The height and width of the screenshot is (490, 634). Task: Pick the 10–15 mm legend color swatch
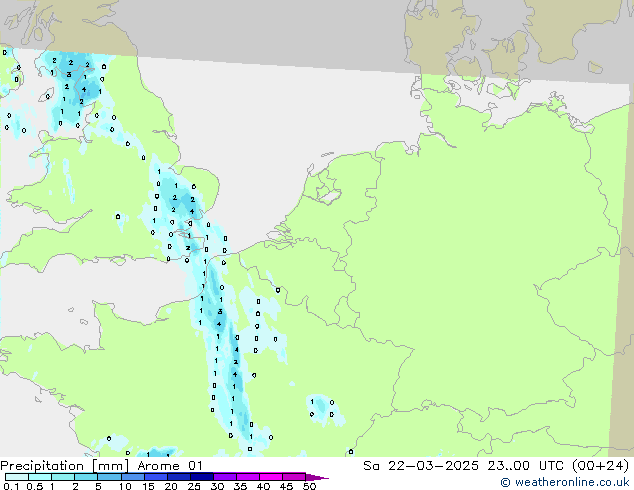click(x=132, y=477)
